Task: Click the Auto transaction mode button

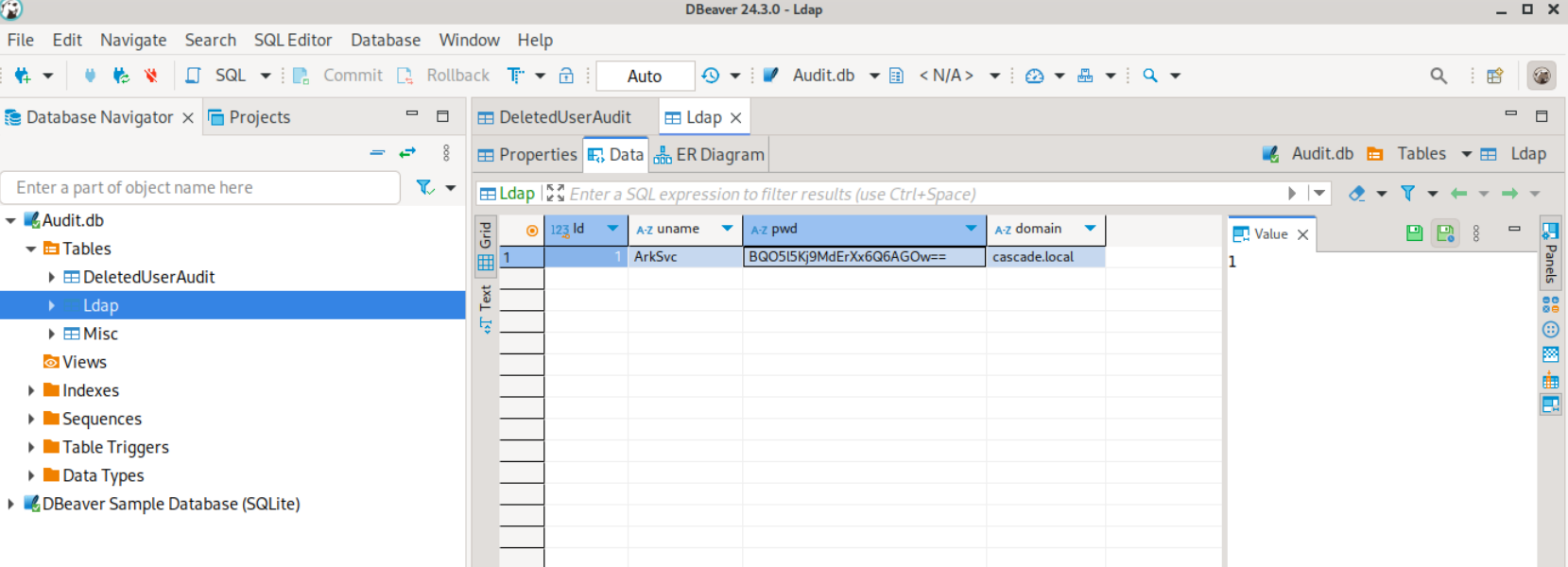Action: (645, 77)
